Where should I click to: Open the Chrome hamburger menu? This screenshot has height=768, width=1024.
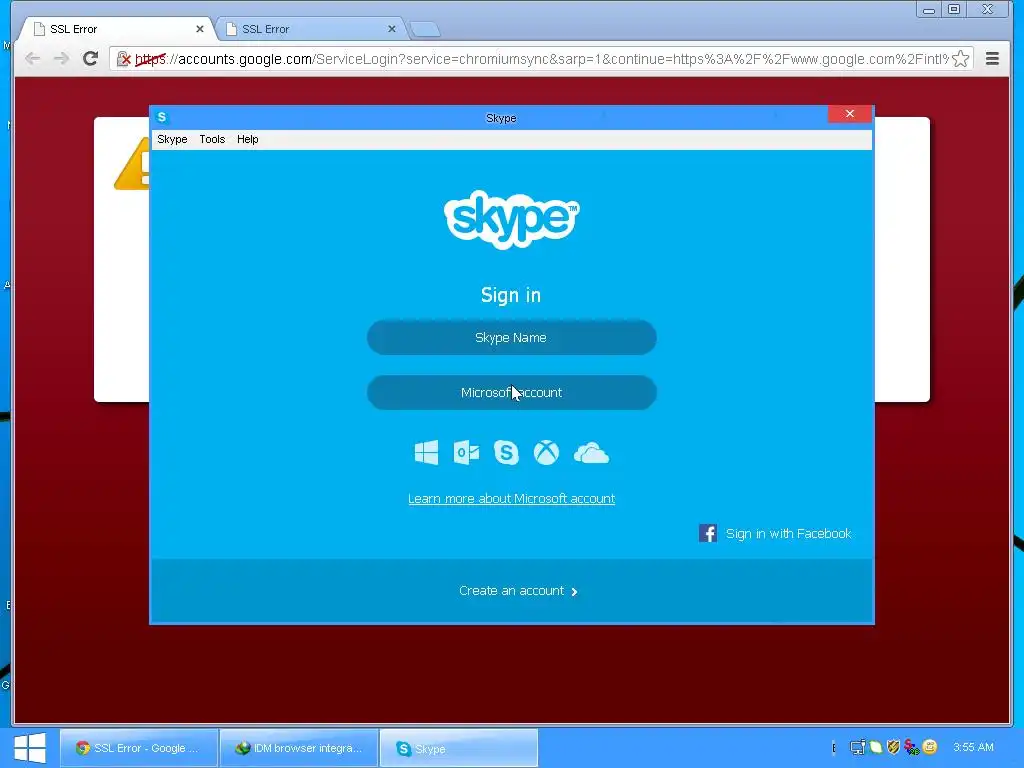[992, 59]
